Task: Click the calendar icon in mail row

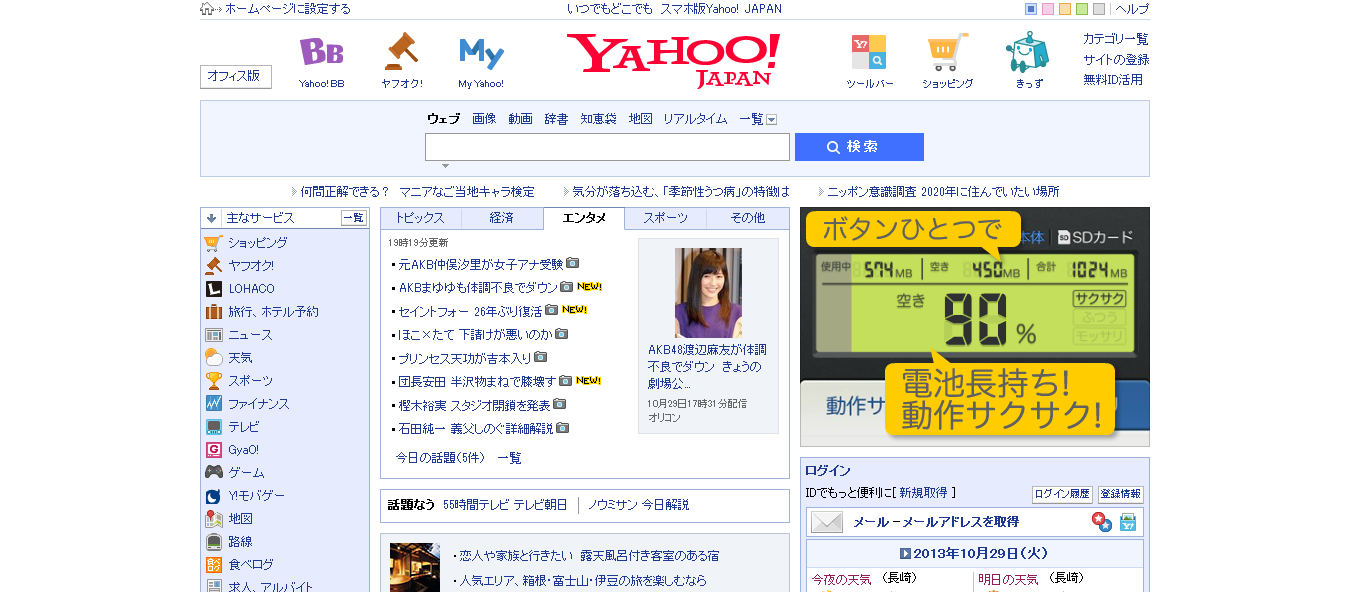Action: [x=1128, y=522]
